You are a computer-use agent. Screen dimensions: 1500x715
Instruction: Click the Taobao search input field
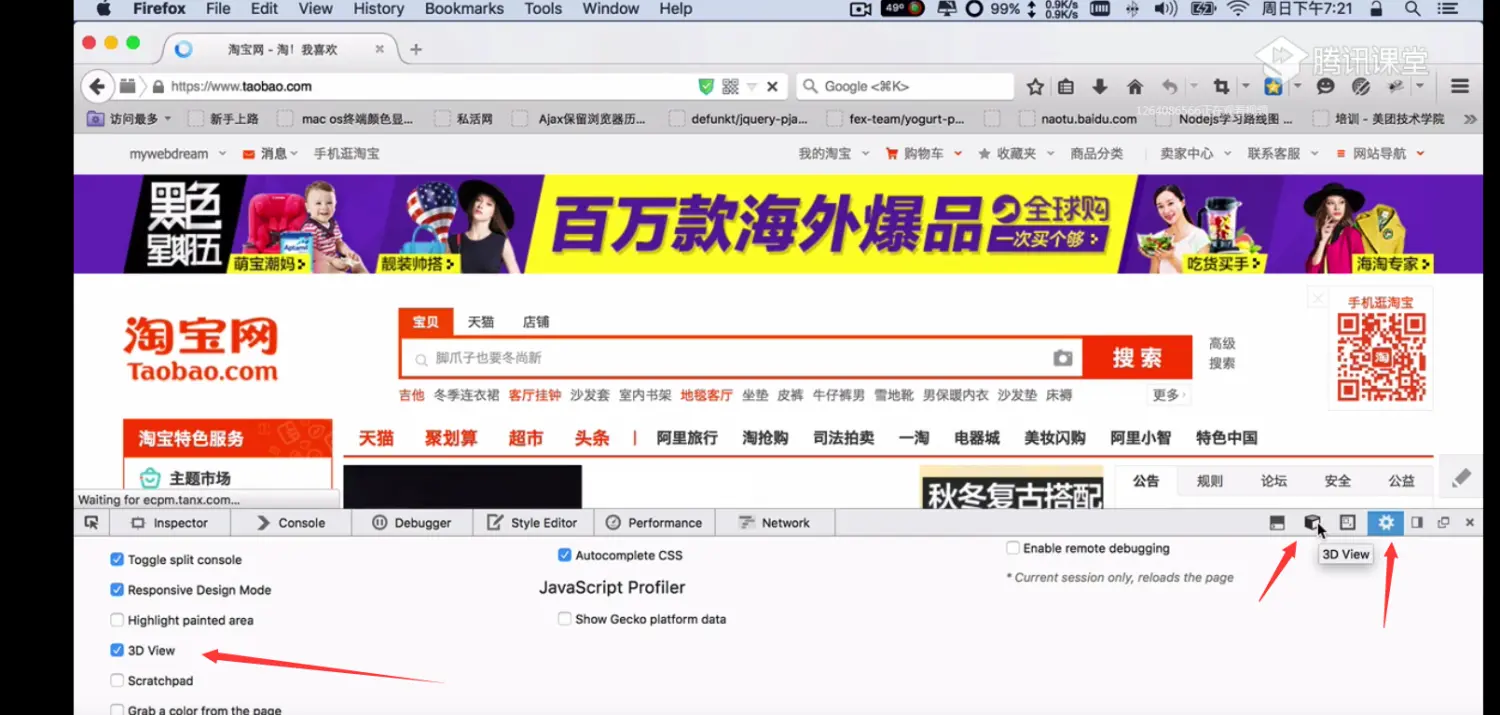740,358
